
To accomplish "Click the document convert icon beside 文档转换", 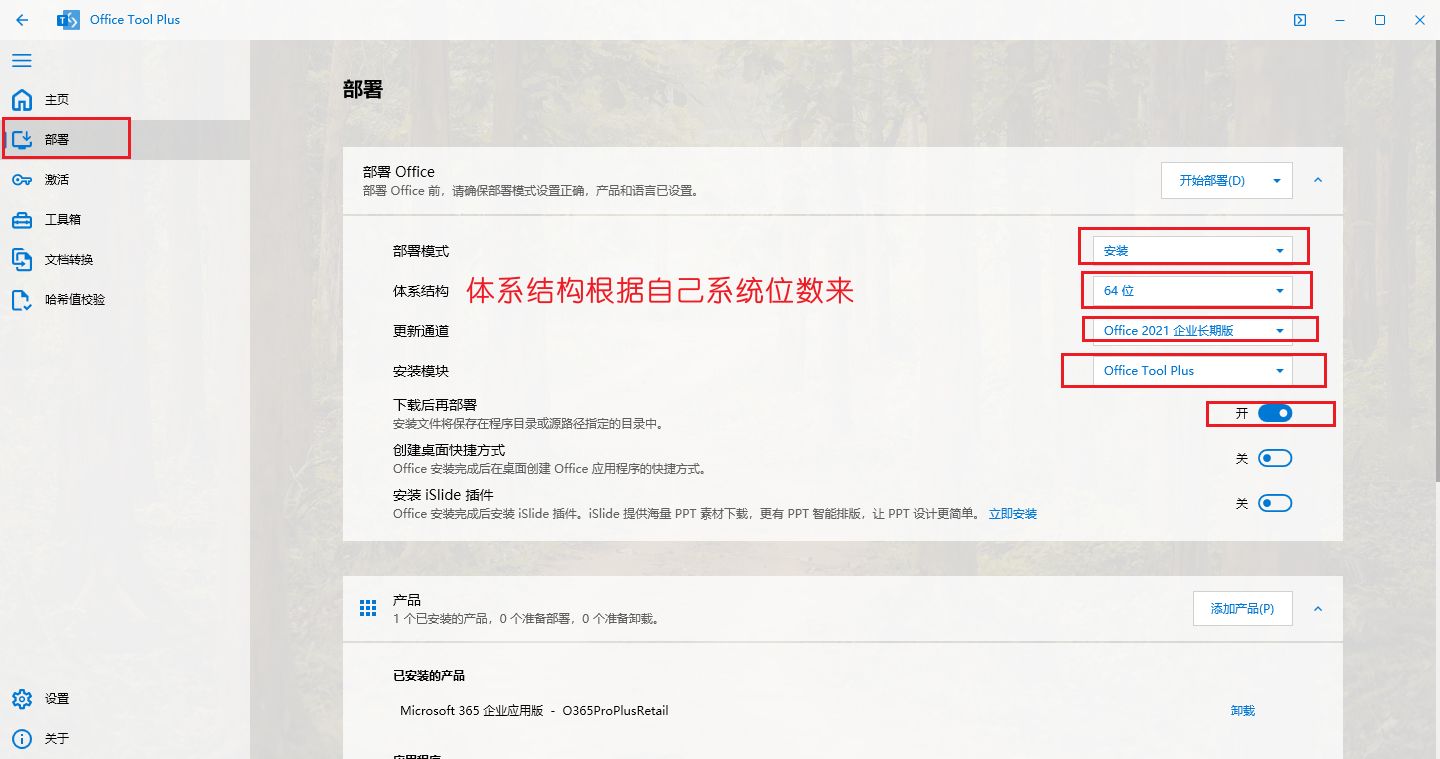I will [x=22, y=260].
